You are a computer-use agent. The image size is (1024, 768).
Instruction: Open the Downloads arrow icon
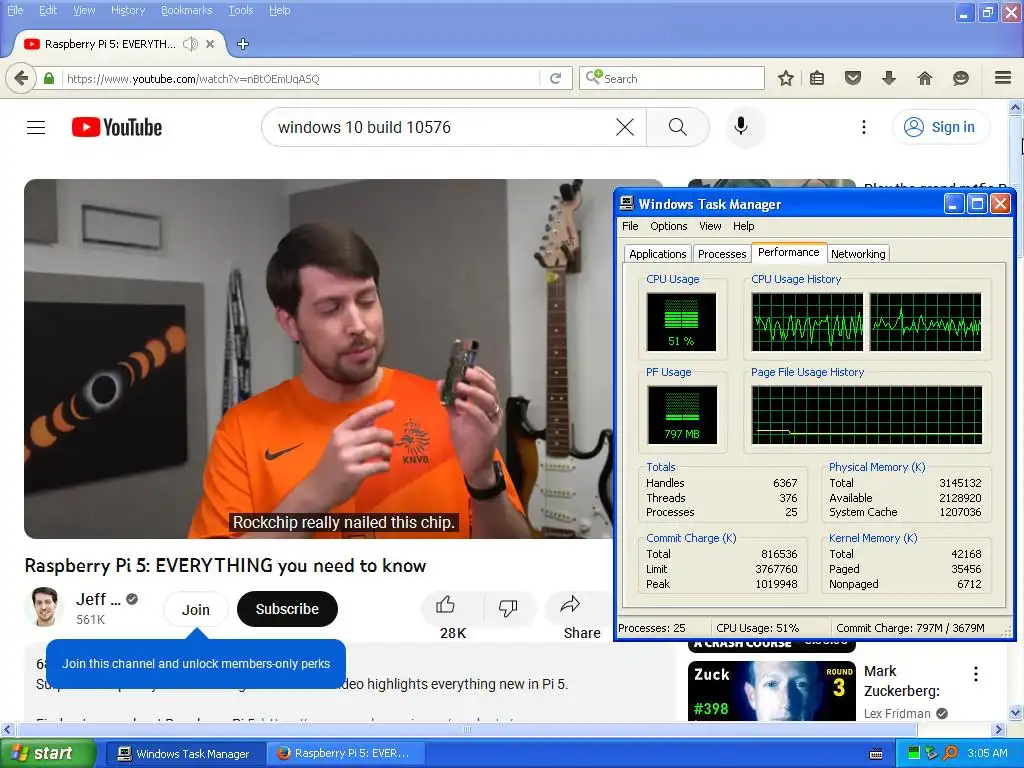(889, 78)
